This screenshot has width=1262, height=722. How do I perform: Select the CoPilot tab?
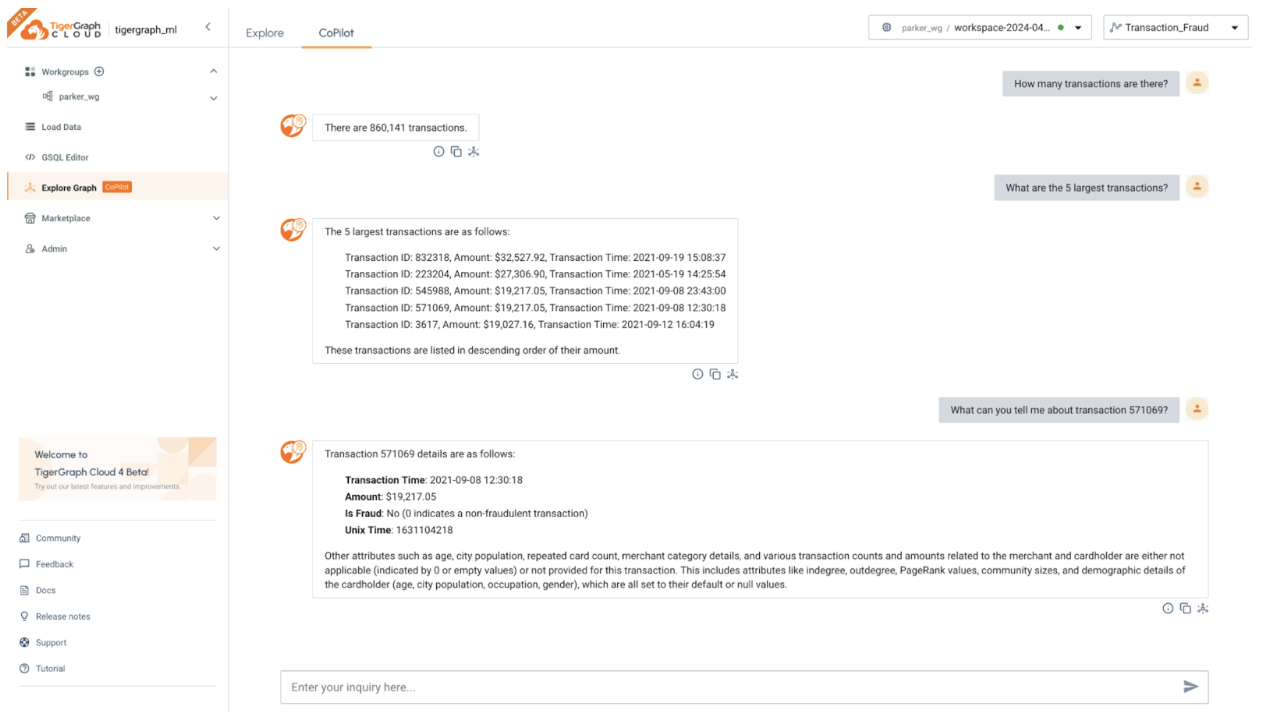(x=336, y=32)
